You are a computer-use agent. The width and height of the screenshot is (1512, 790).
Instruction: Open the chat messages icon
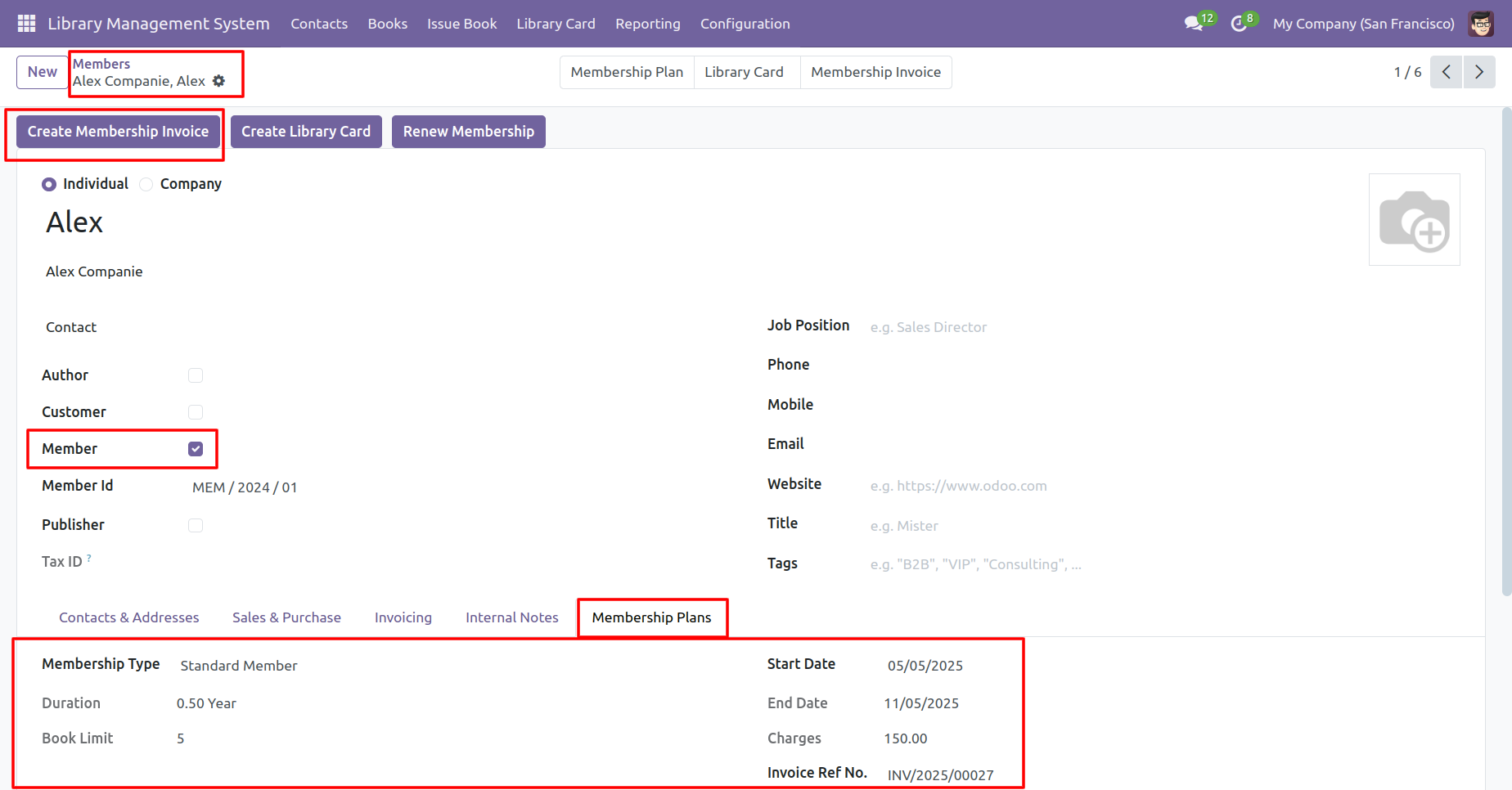coord(1194,24)
